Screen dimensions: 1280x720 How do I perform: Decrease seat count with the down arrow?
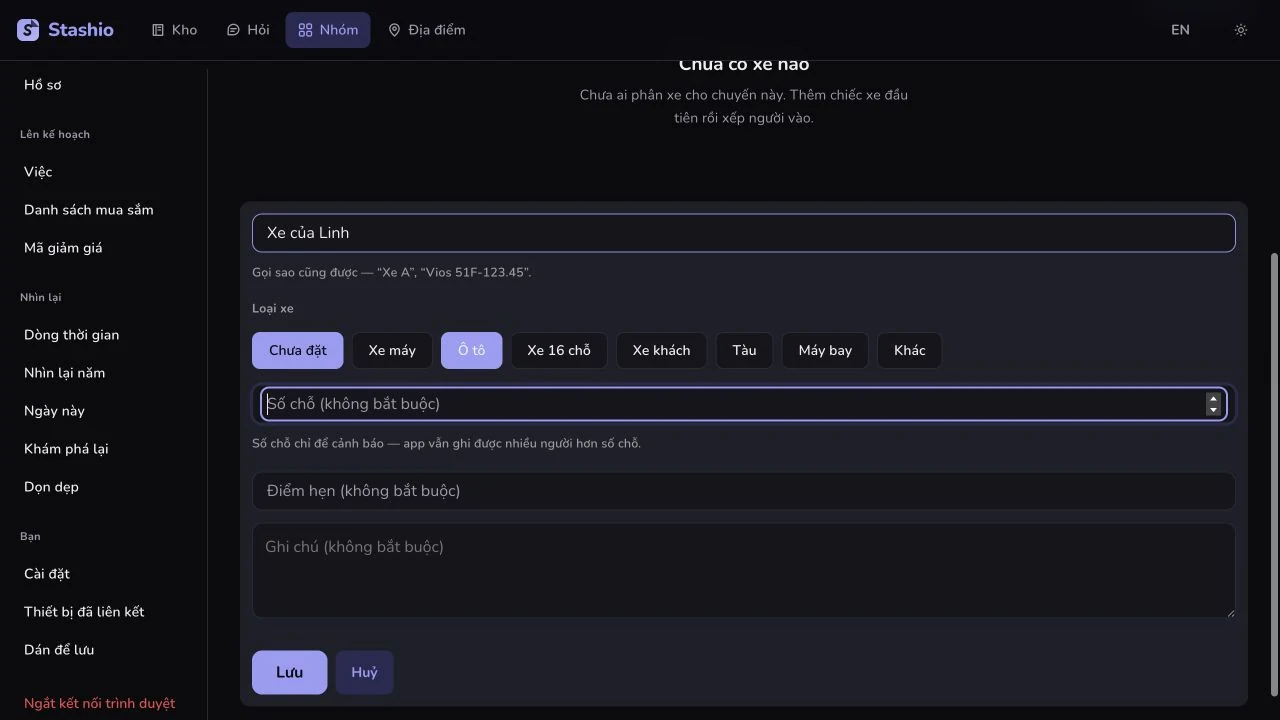click(x=1213, y=409)
